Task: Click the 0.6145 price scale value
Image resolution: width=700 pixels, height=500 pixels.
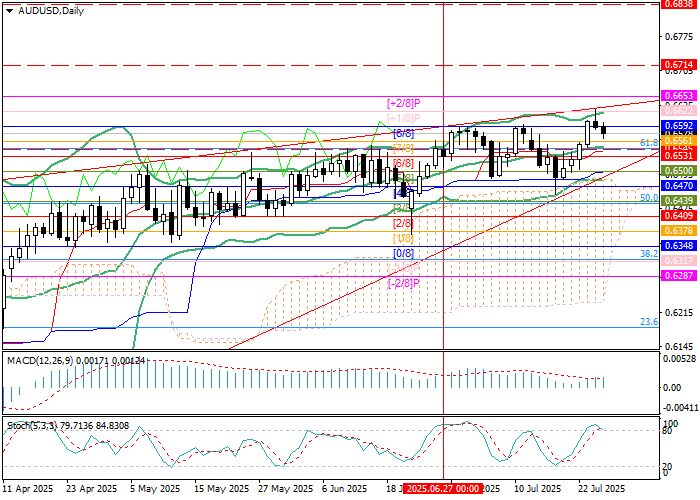Action: (x=679, y=346)
